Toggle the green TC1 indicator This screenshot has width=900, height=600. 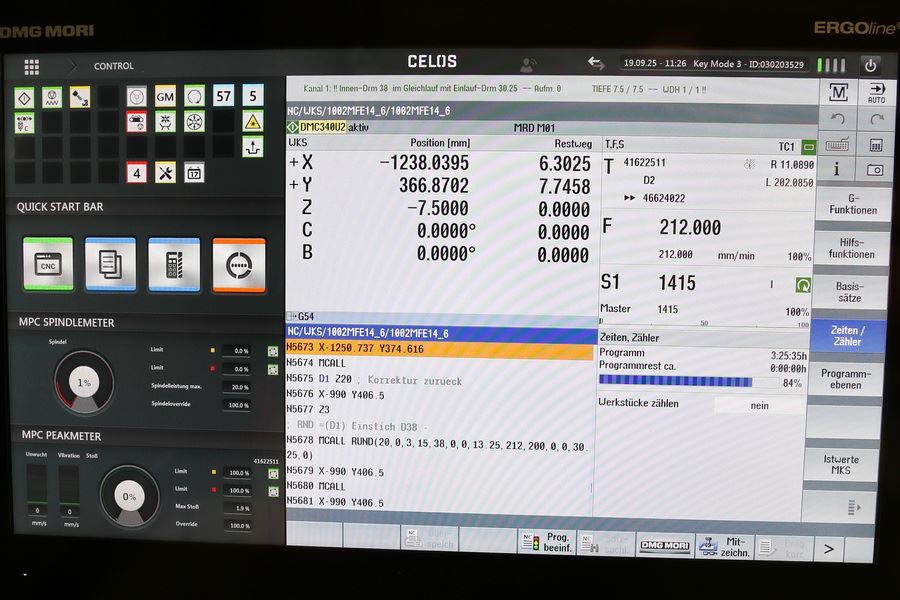pos(808,147)
